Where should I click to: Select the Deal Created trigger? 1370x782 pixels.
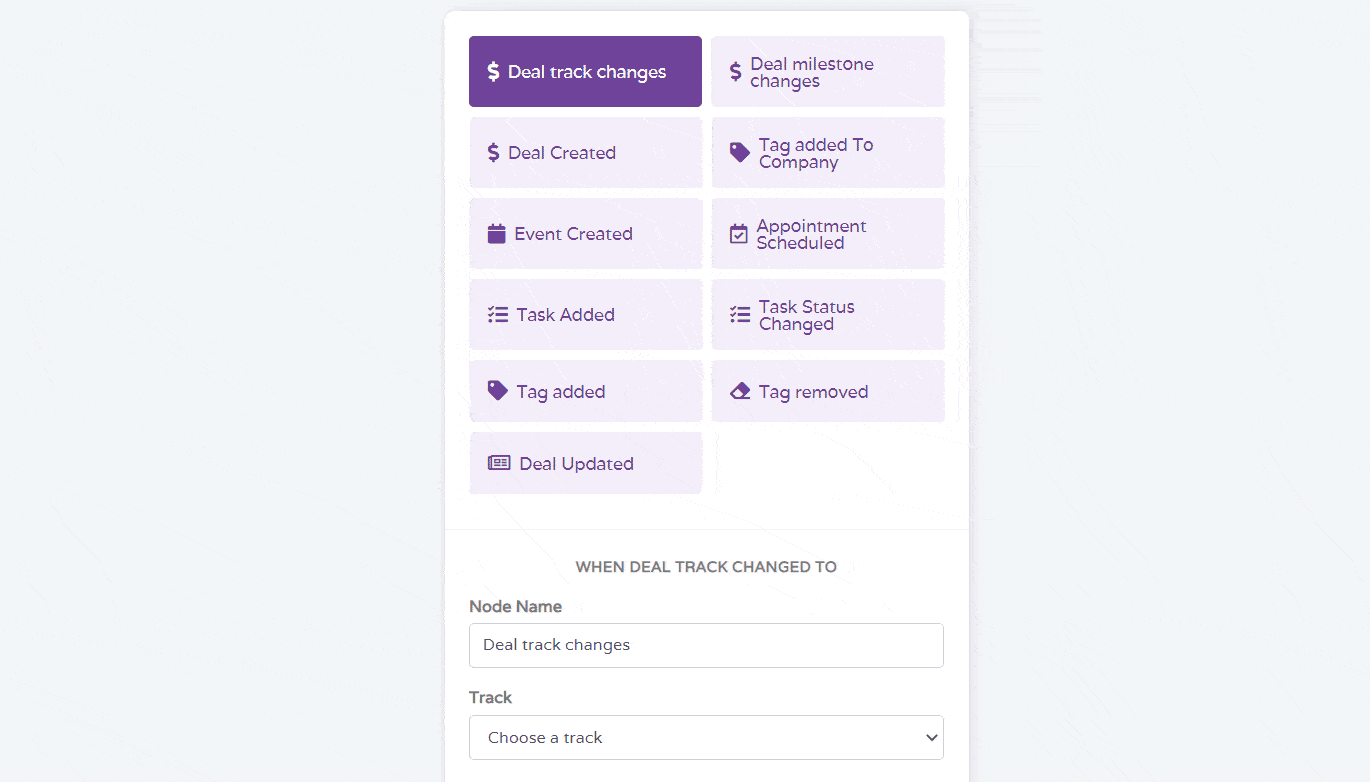pyautogui.click(x=585, y=152)
